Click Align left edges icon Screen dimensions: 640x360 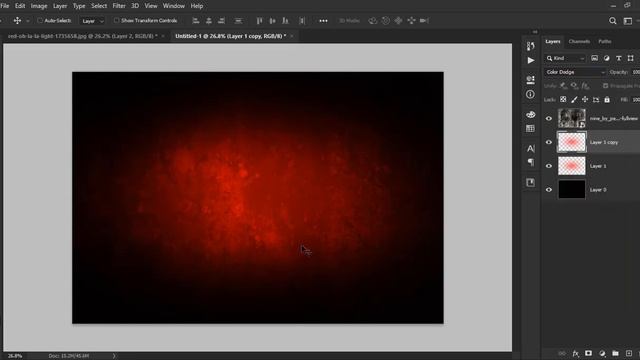[x=196, y=20]
